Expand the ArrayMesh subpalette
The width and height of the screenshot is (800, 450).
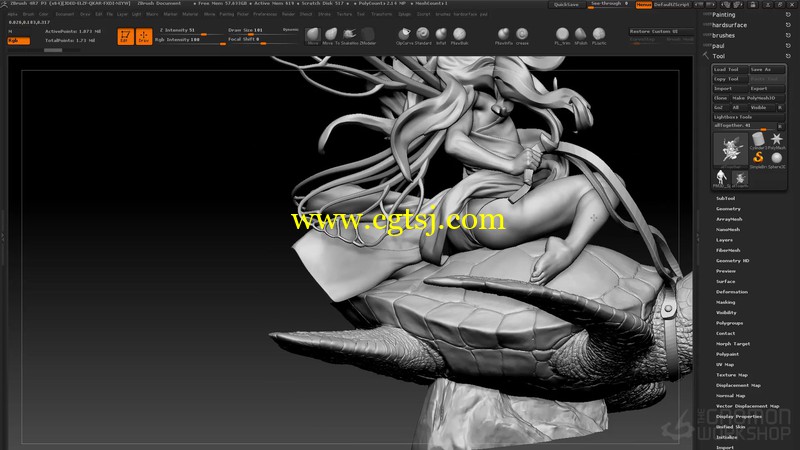click(729, 219)
